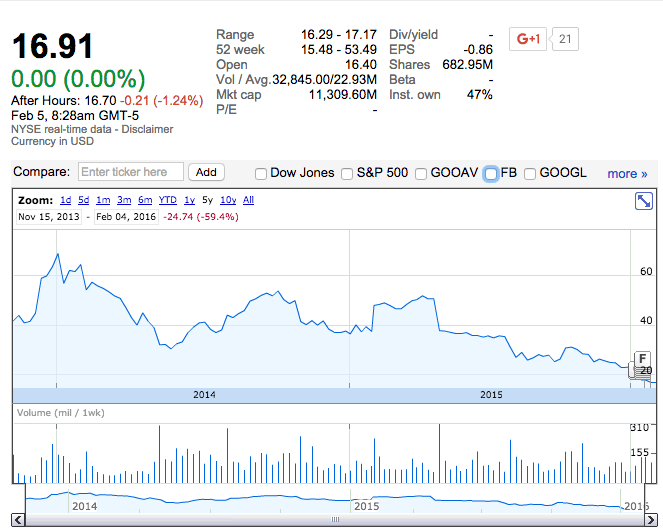Click the G+1 share button

[x=527, y=40]
